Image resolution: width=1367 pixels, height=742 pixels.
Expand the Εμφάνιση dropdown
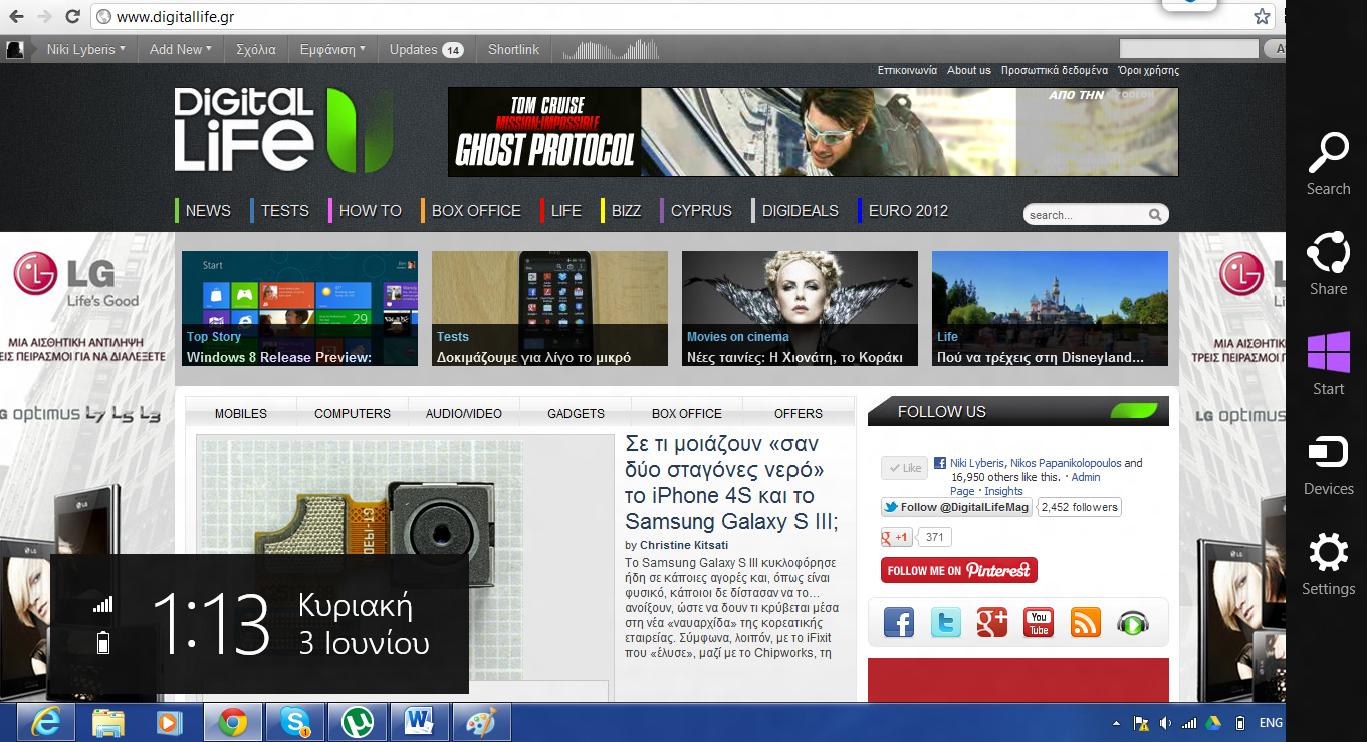(333, 49)
